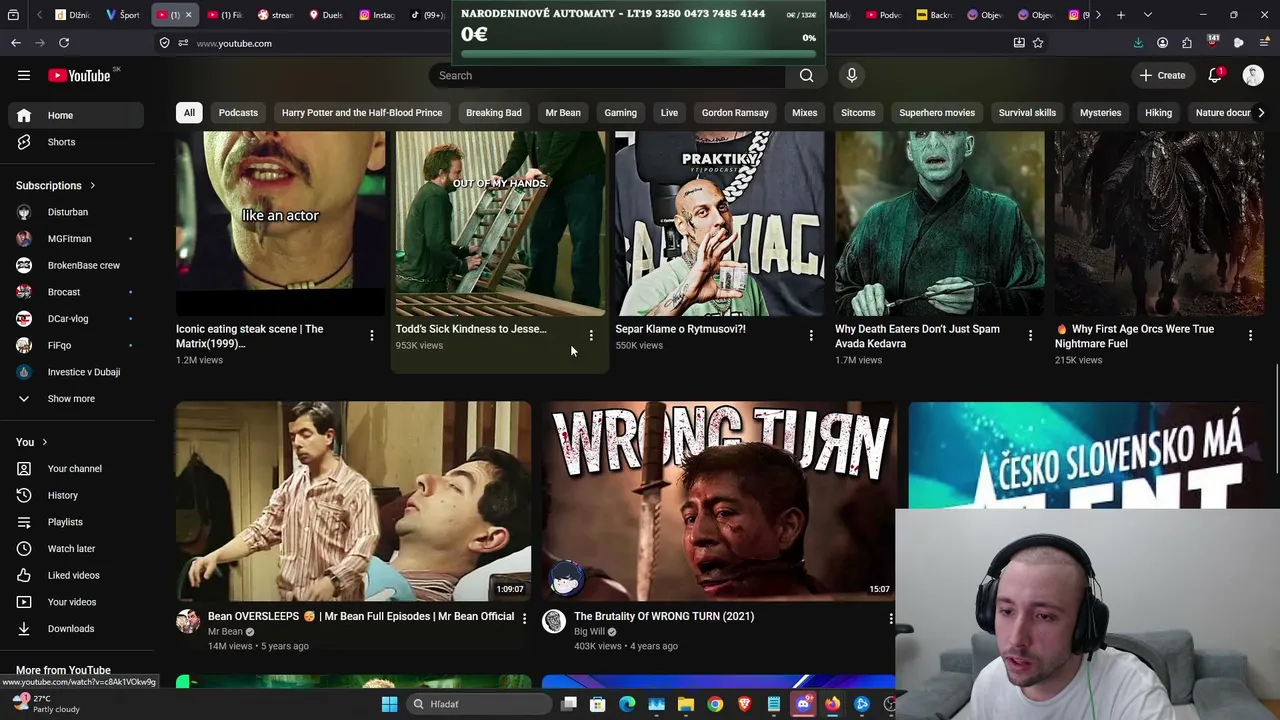Open Liked videos in the sidebar

tap(76, 575)
